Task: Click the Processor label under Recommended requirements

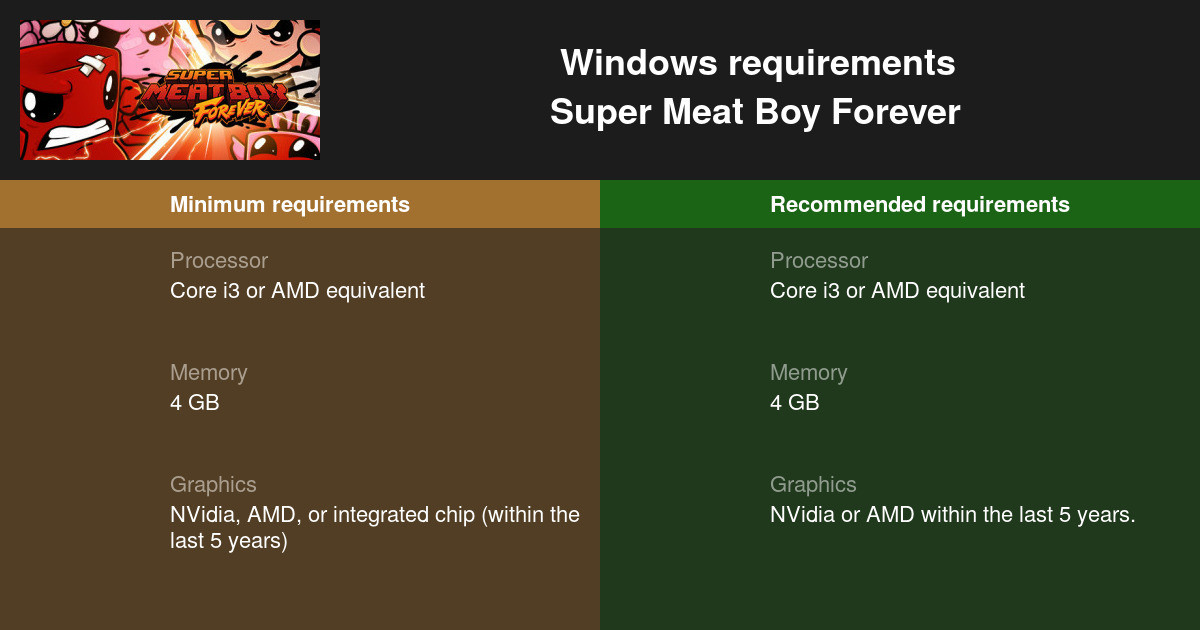Action: click(819, 261)
